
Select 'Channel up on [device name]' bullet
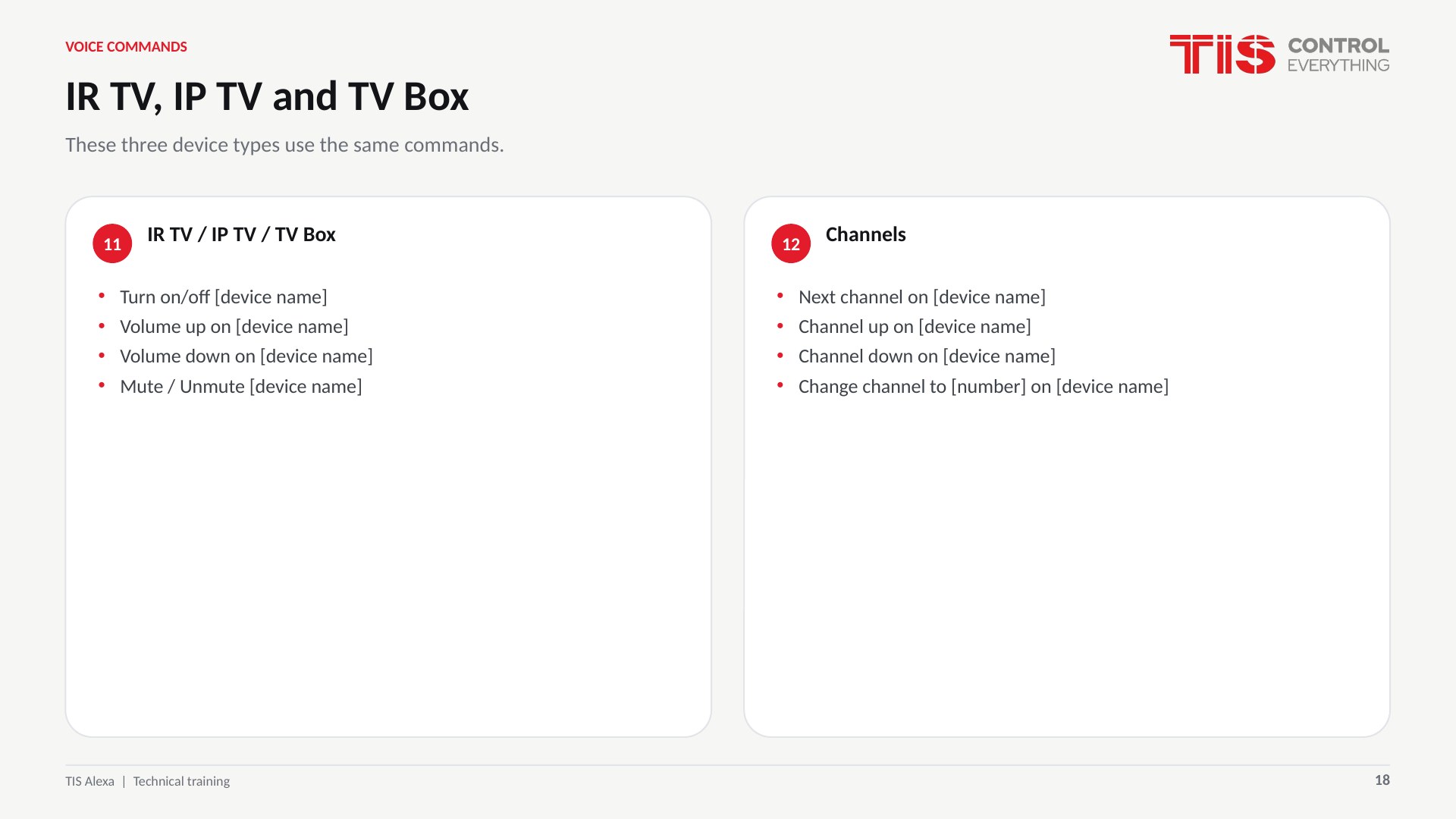[x=915, y=327]
